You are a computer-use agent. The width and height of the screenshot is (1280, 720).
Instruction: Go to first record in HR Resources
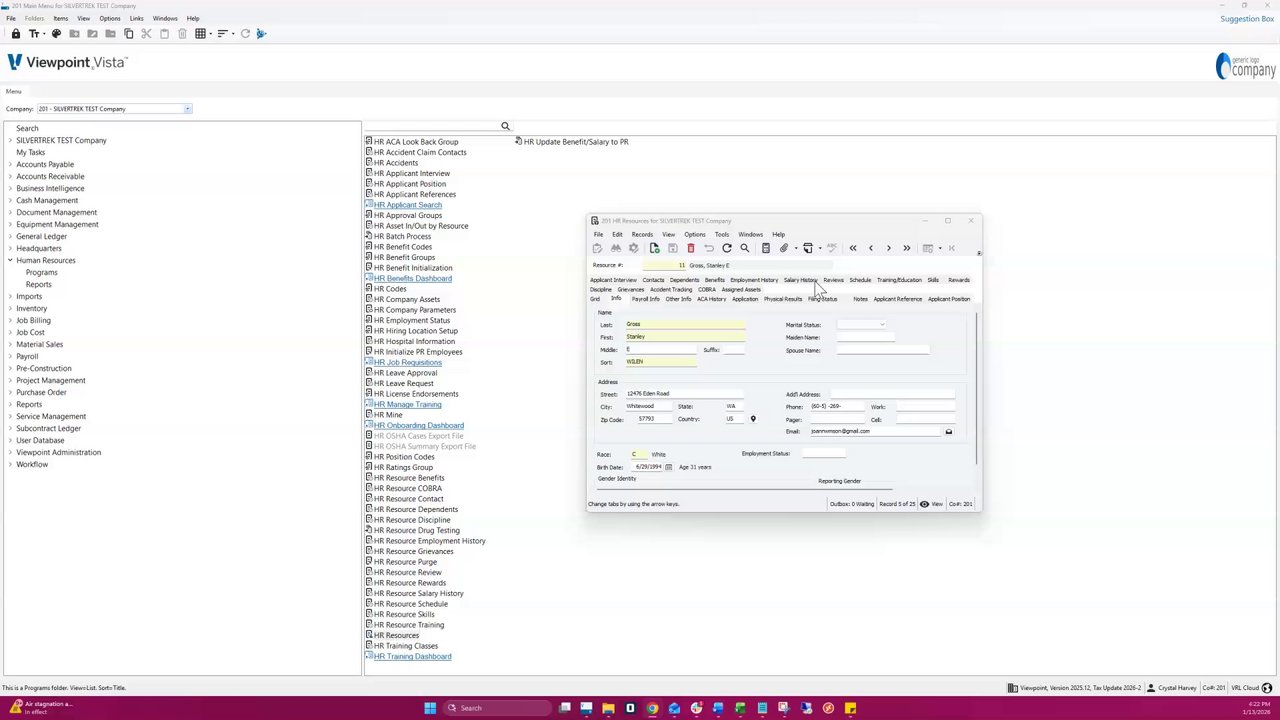(853, 248)
